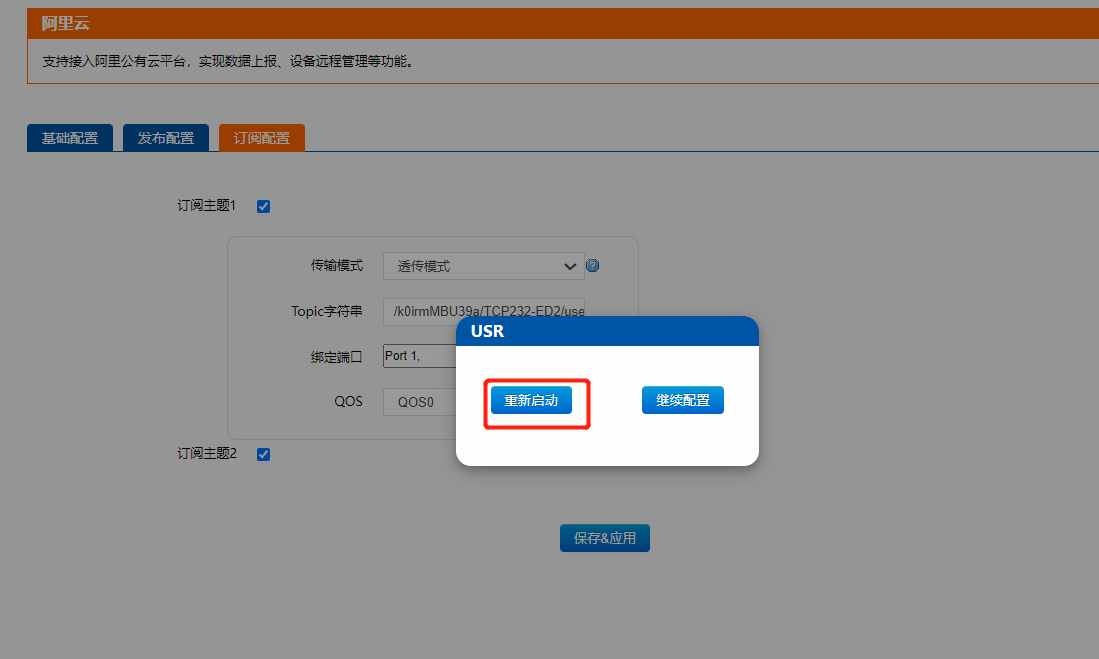Uncheck the 订阅主题1 checkbox
The height and width of the screenshot is (659, 1099).
(264, 207)
